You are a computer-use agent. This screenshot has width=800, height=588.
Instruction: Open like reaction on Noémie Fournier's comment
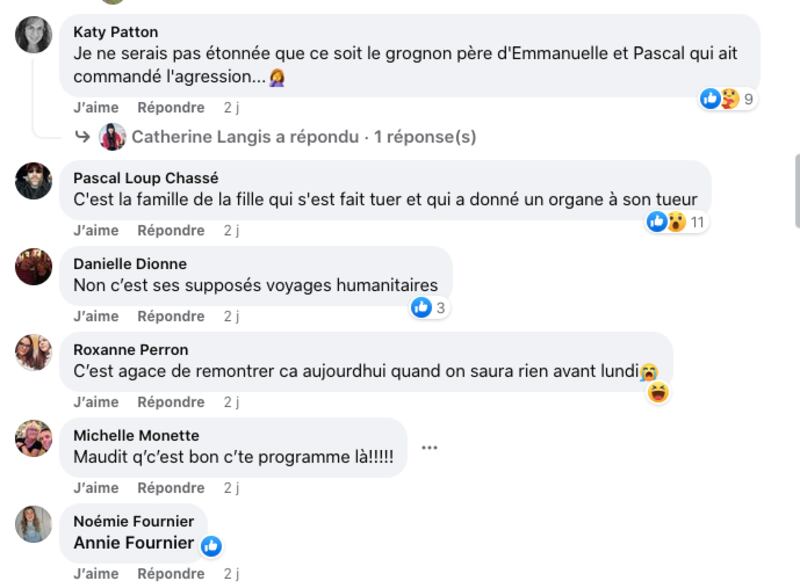211,546
